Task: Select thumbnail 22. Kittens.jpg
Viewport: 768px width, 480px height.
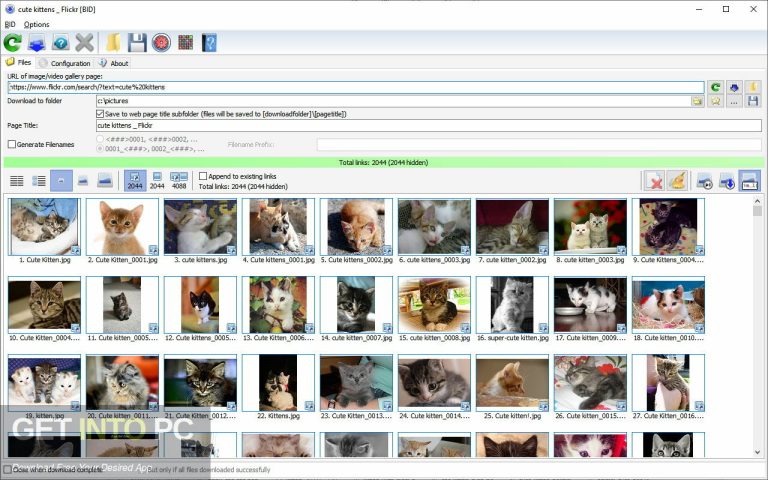Action: [278, 383]
